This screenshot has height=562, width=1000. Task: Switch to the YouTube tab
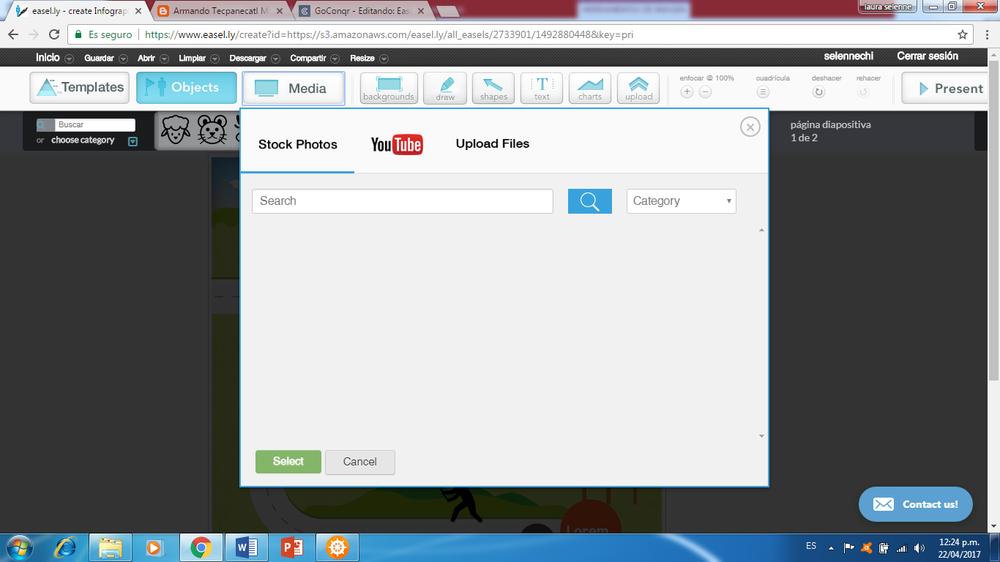point(396,145)
